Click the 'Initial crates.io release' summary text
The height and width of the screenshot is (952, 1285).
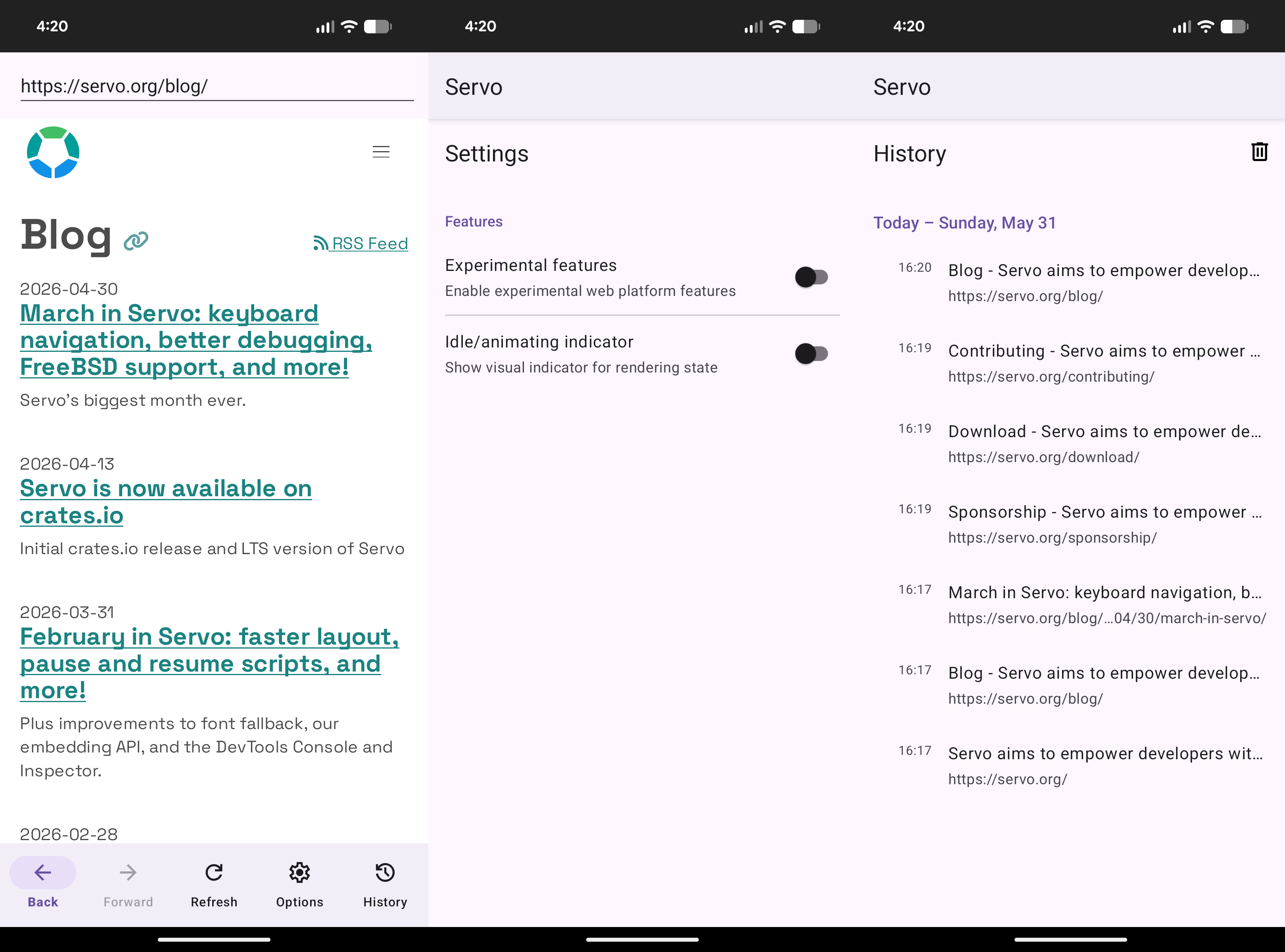pyautogui.click(x=212, y=549)
